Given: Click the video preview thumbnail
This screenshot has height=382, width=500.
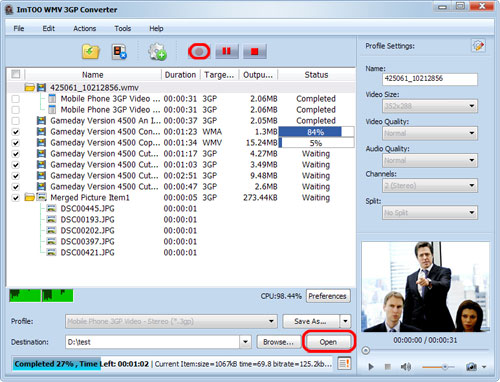Looking at the screenshot, I should [425, 287].
